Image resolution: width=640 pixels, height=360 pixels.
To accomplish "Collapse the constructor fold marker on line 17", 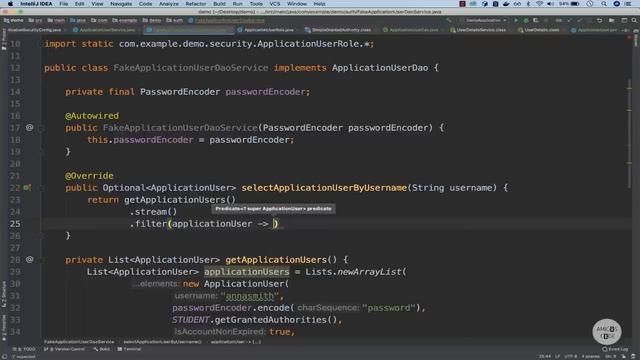I will click(x=41, y=128).
